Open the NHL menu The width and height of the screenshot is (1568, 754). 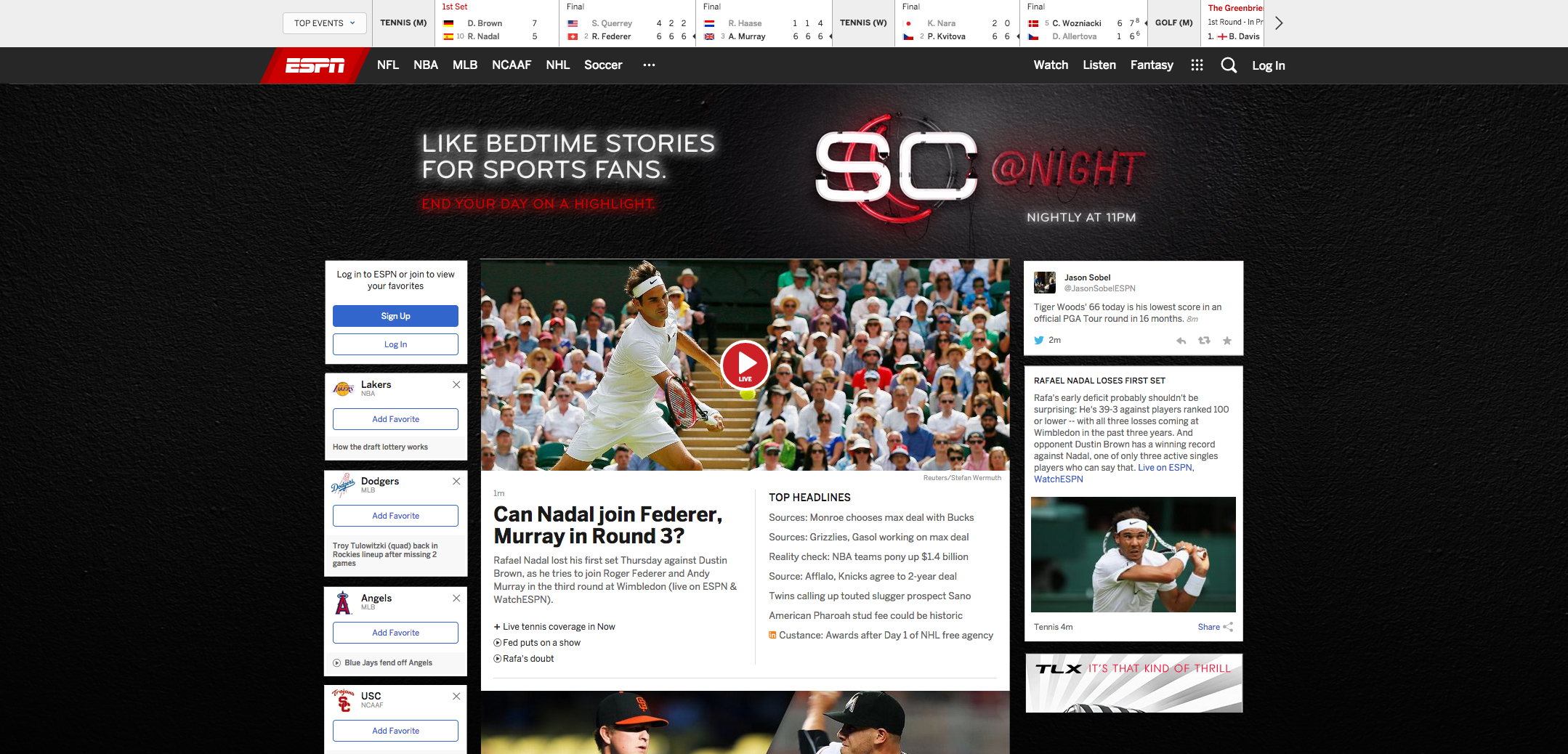pyautogui.click(x=558, y=65)
